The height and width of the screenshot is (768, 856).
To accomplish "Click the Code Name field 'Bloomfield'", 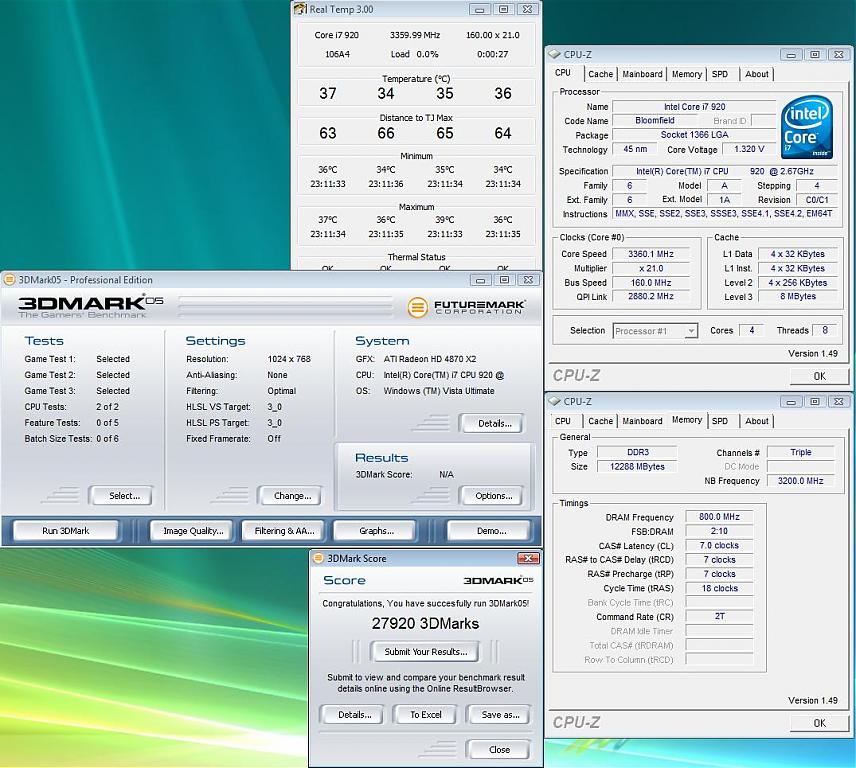I will (x=655, y=121).
